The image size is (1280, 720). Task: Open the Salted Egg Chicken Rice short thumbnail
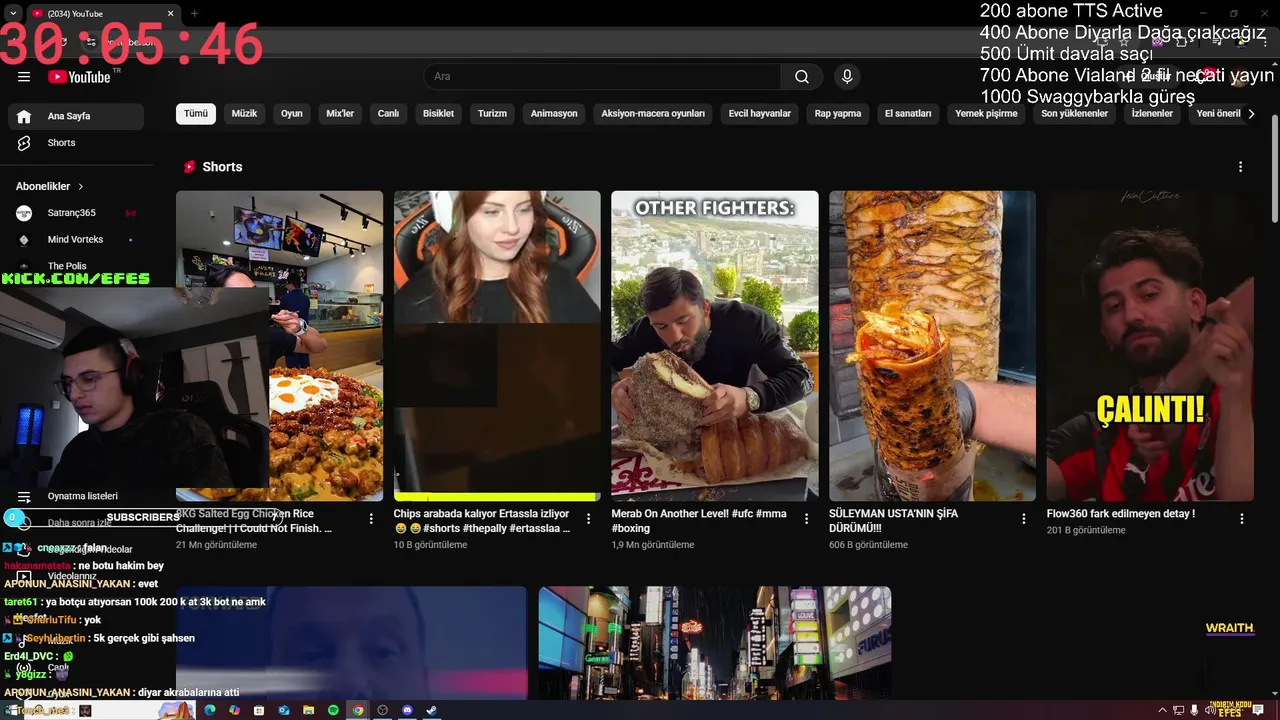(x=279, y=346)
